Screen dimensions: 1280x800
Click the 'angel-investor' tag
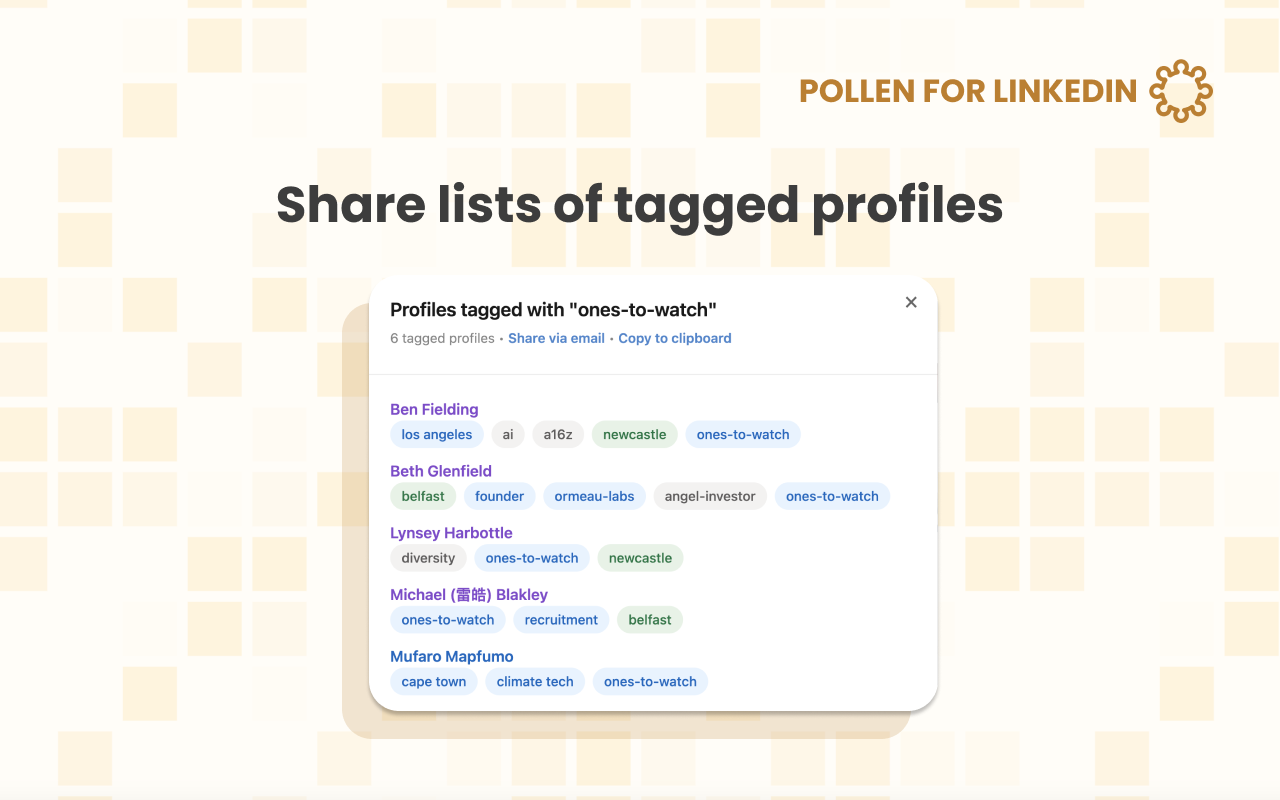710,496
